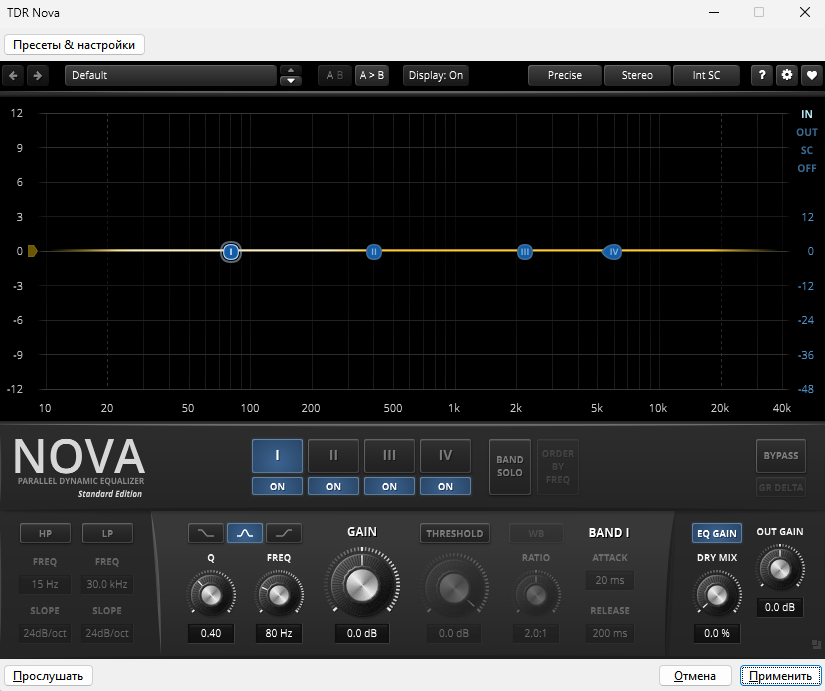The image size is (825, 691).
Task: Select the Band IV tab
Action: pyautogui.click(x=445, y=456)
